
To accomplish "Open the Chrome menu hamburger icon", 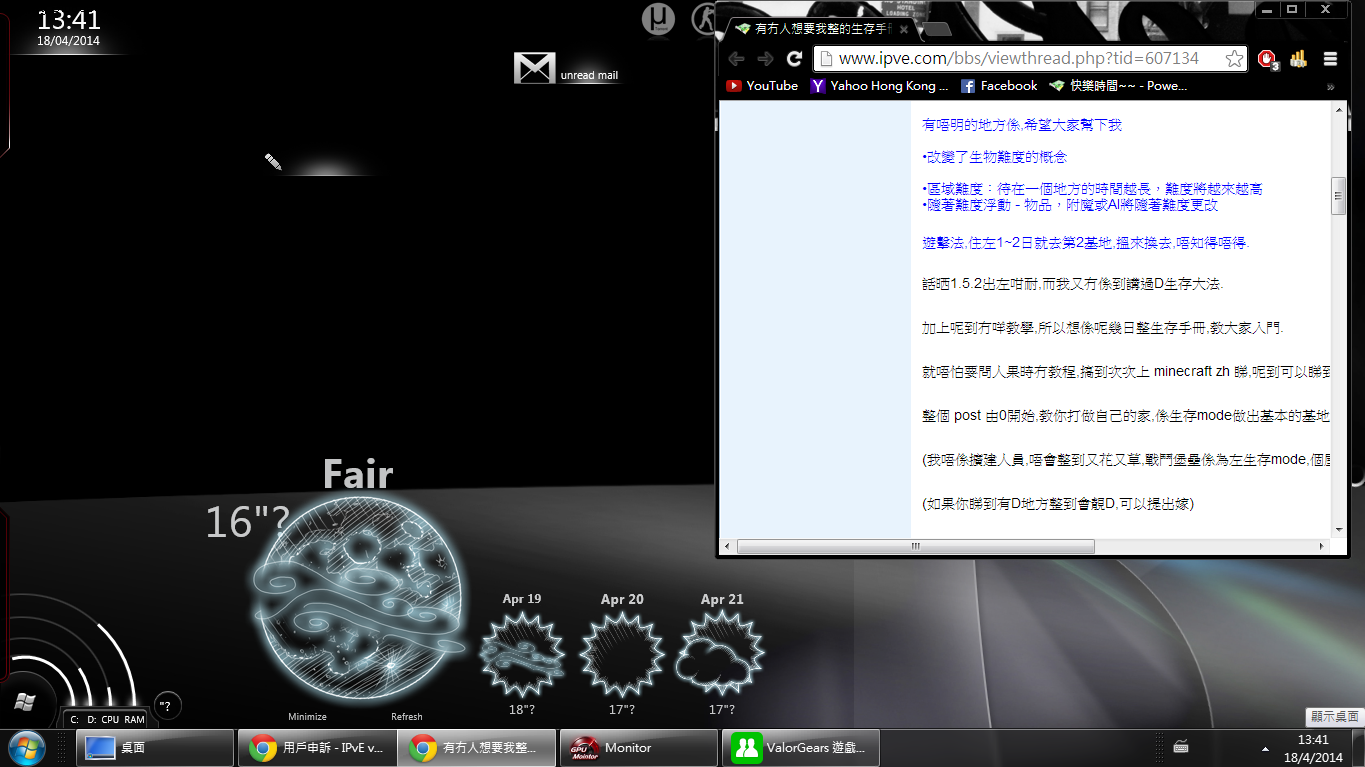I will tap(1330, 59).
